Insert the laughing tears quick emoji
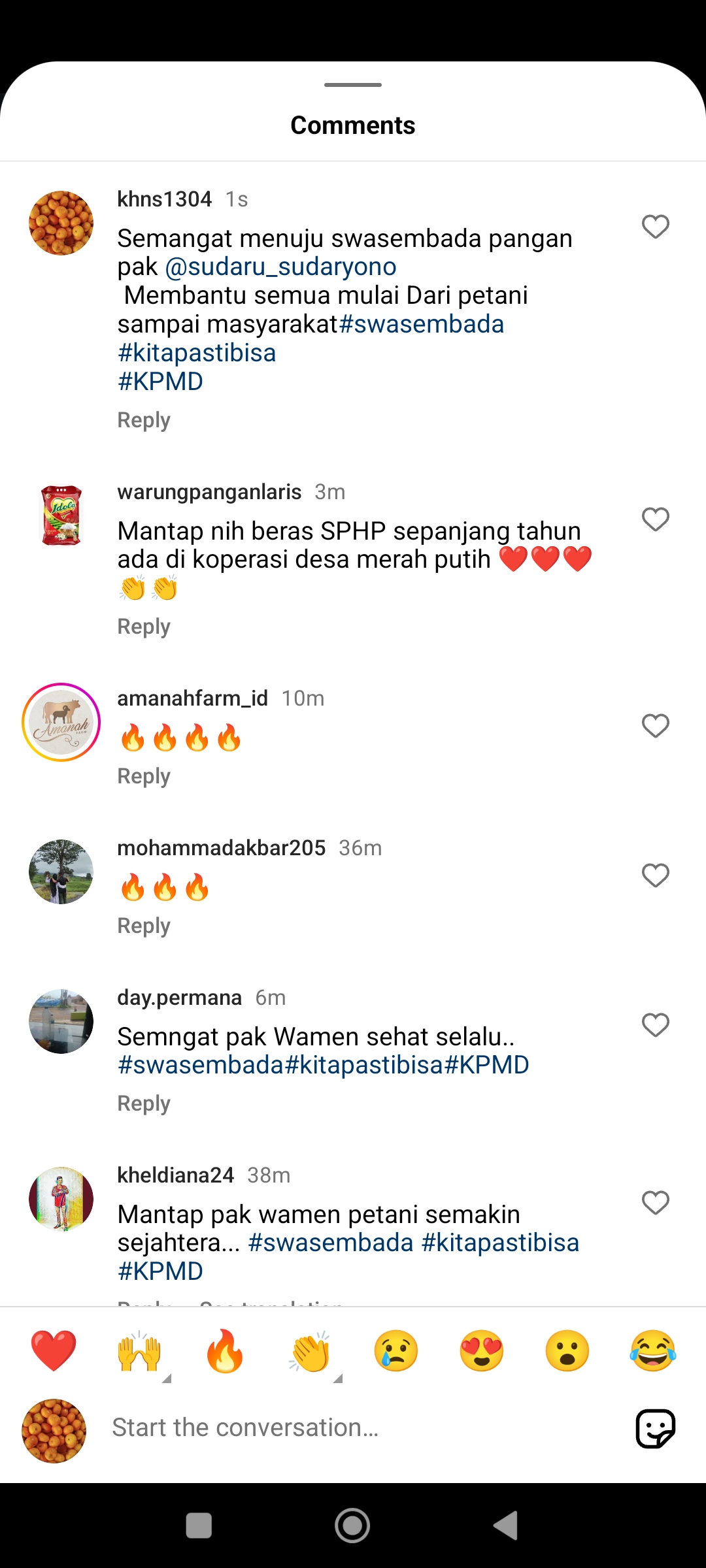The height and width of the screenshot is (1568, 706). click(653, 1351)
